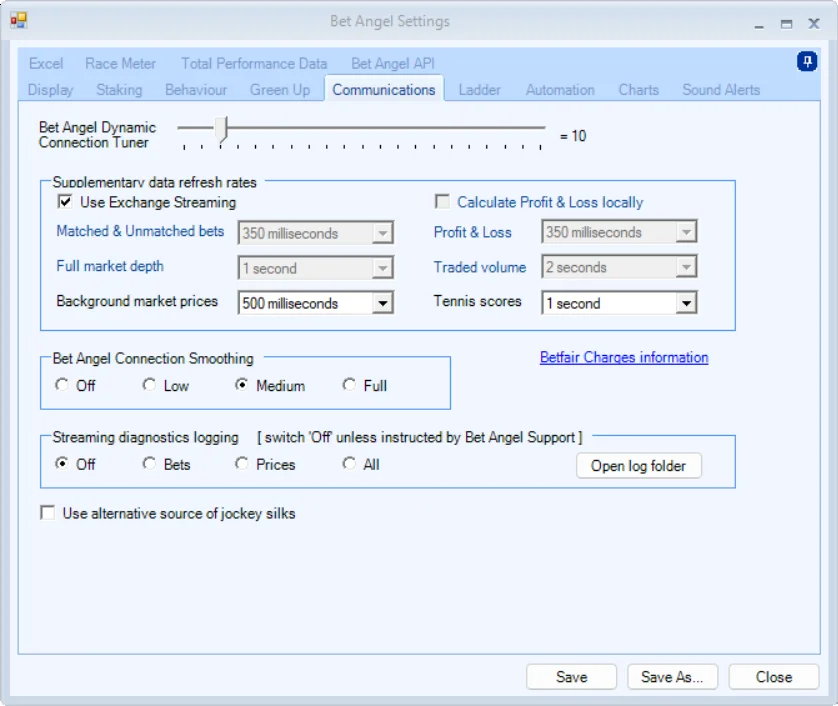Open Full market depth refresh dropdown
Viewport: 838px width, 706px height.
[382, 268]
